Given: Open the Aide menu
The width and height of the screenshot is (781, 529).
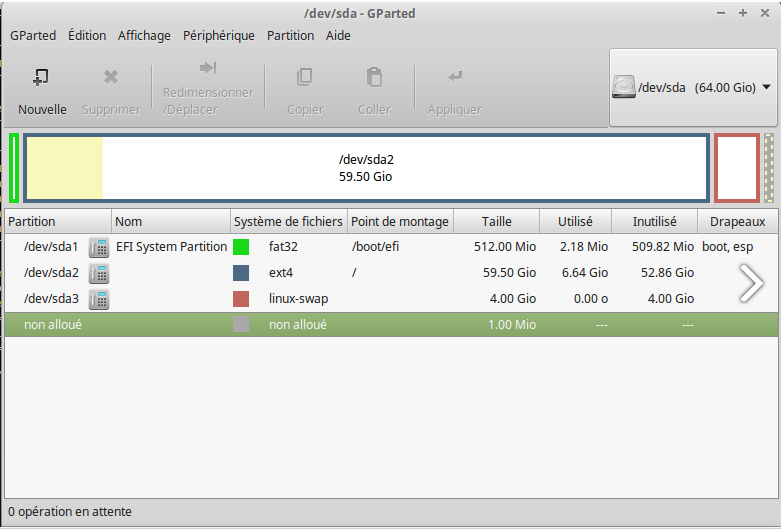Looking at the screenshot, I should [x=338, y=35].
